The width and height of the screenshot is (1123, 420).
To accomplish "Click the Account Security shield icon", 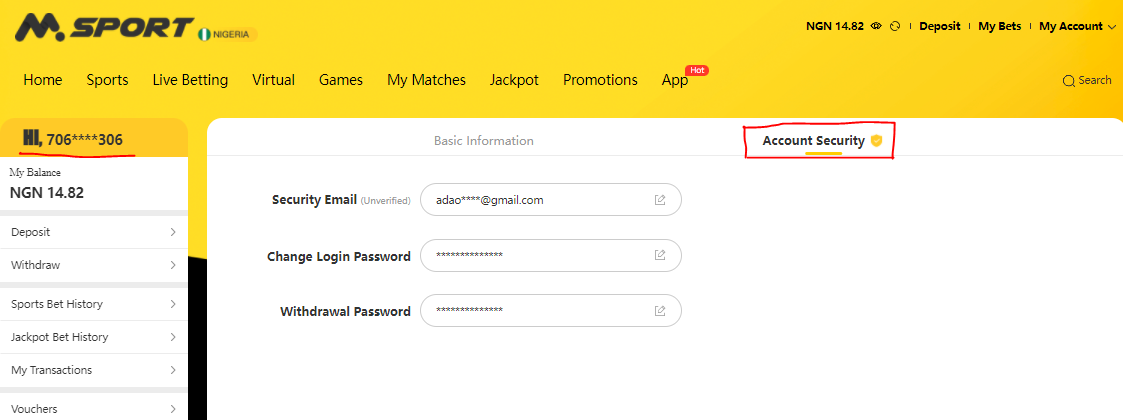I will (876, 140).
